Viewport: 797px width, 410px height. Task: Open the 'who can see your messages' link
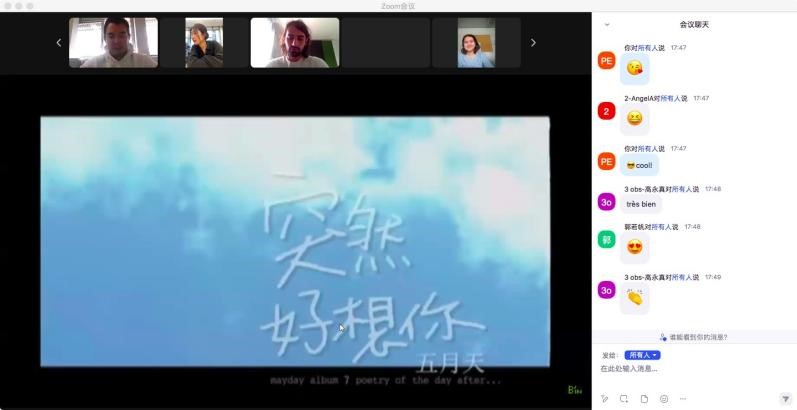694,337
